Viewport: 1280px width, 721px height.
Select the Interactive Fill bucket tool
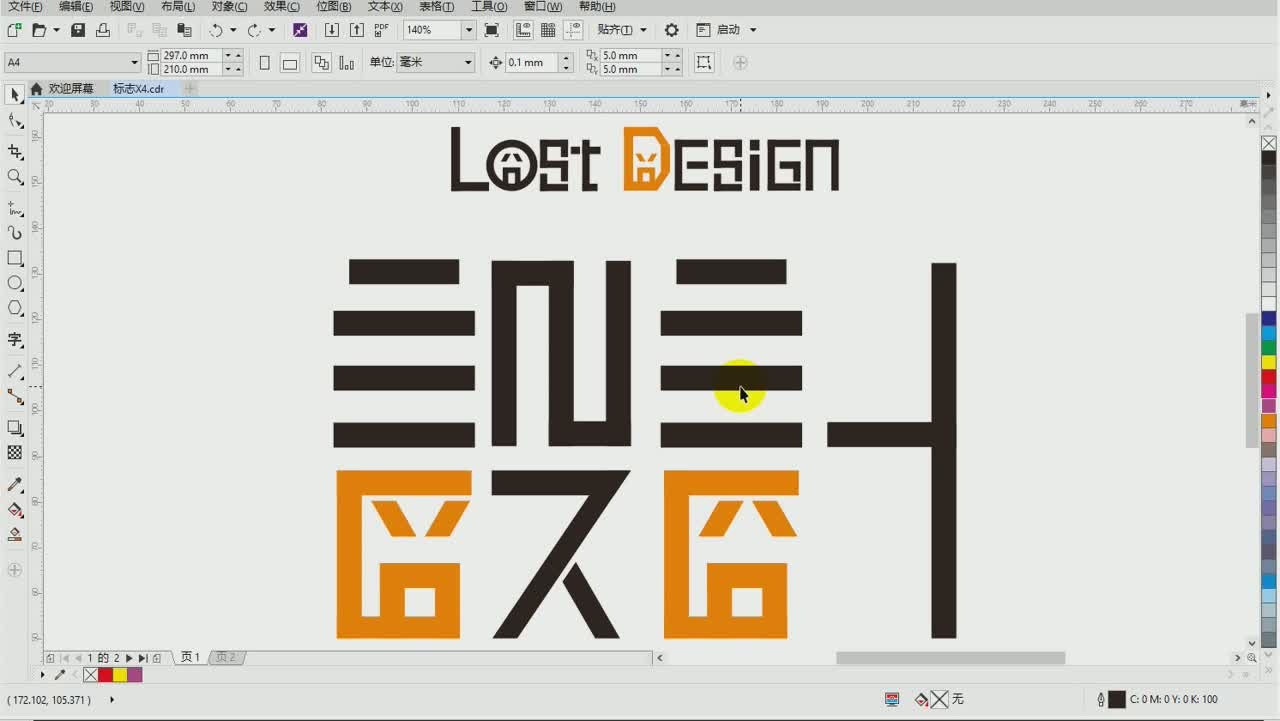pyautogui.click(x=15, y=510)
